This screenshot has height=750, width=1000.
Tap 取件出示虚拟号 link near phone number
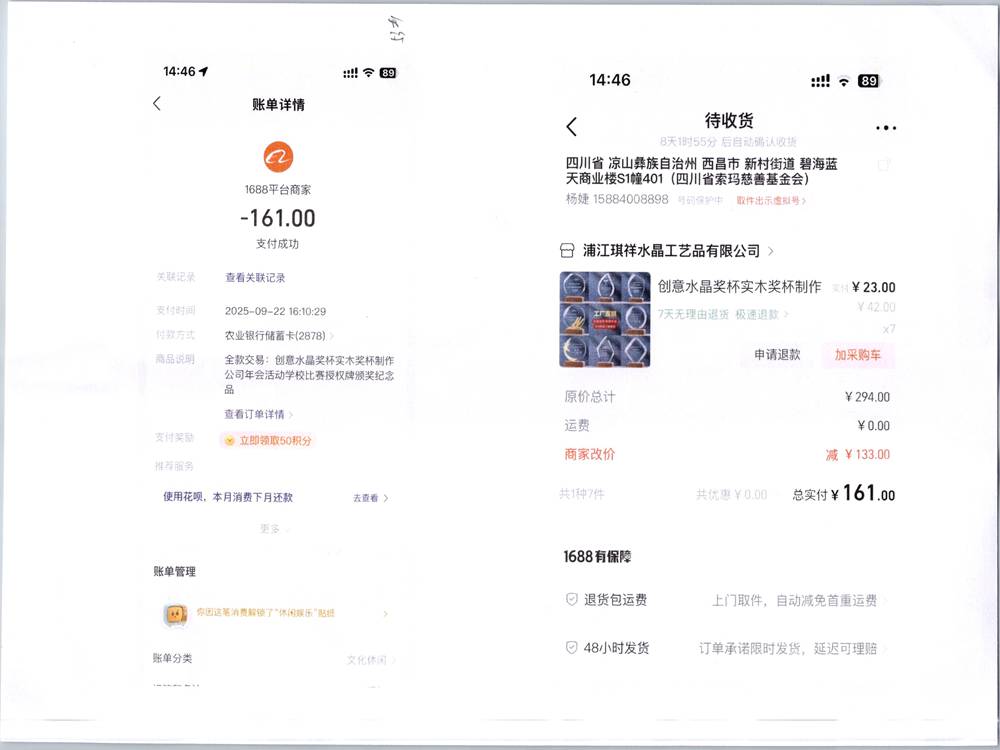point(771,201)
